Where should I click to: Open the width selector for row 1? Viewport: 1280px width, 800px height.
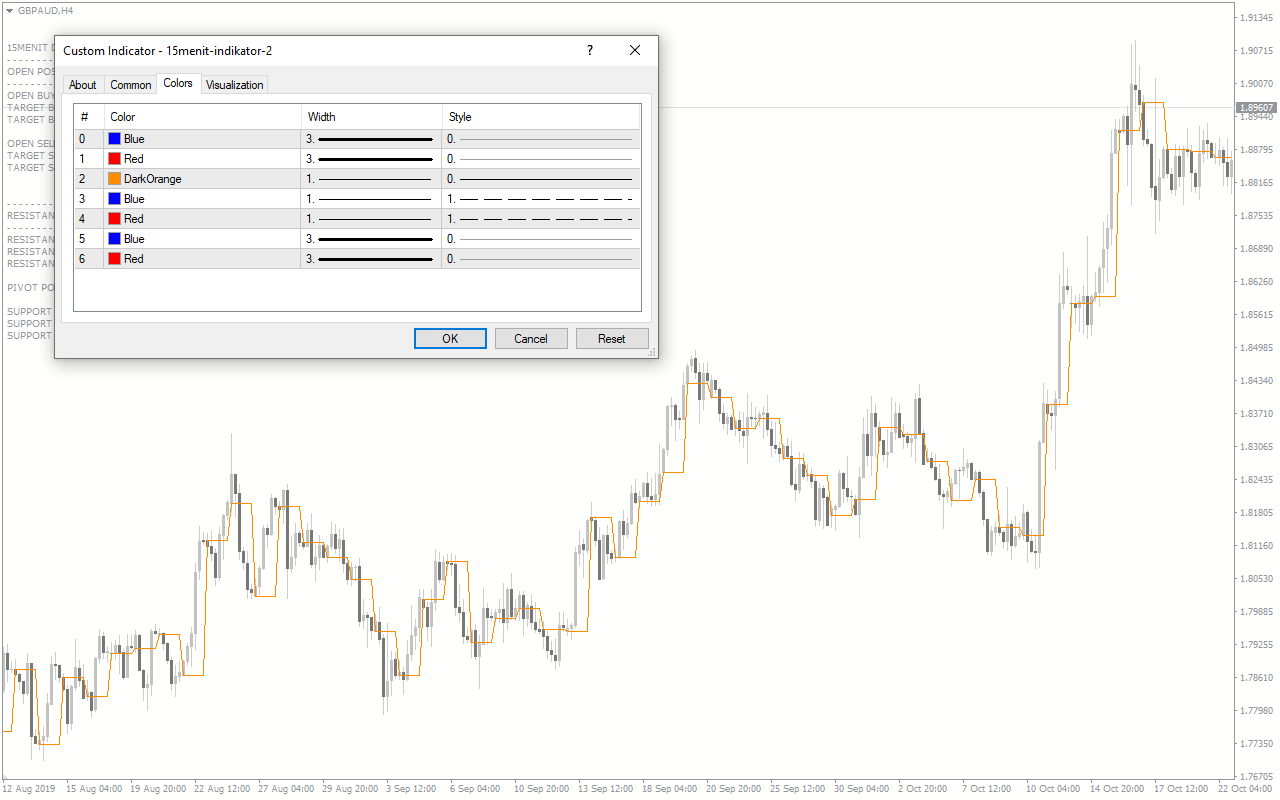click(x=371, y=159)
